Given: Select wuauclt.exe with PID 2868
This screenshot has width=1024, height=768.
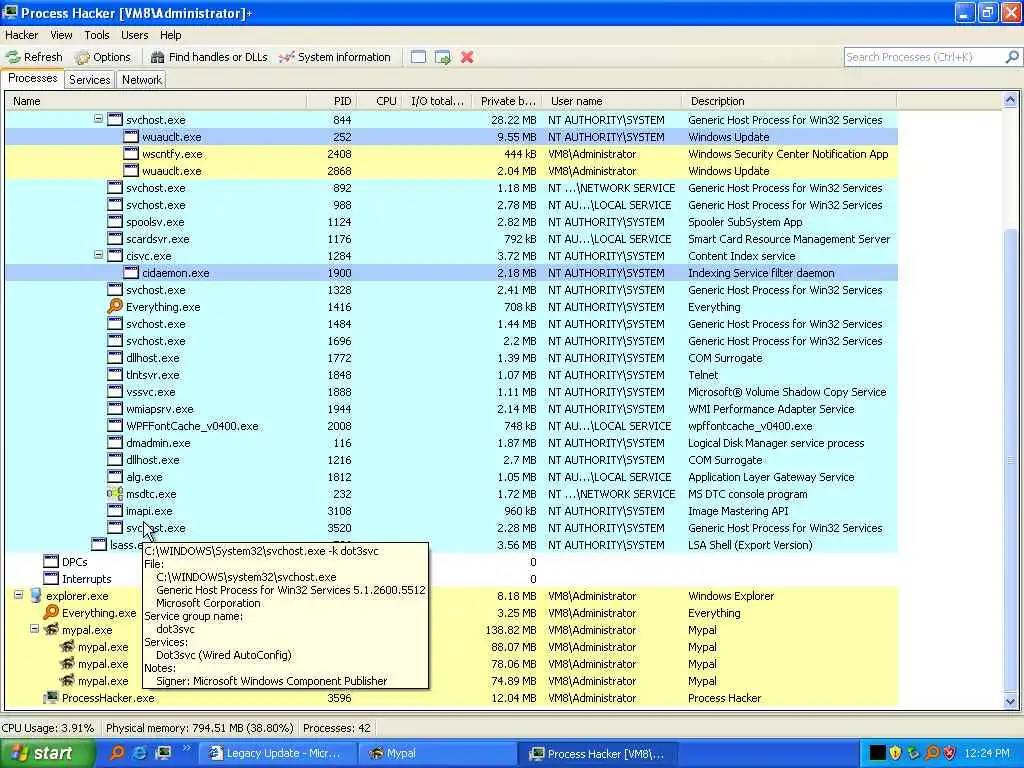Looking at the screenshot, I should [451, 171].
